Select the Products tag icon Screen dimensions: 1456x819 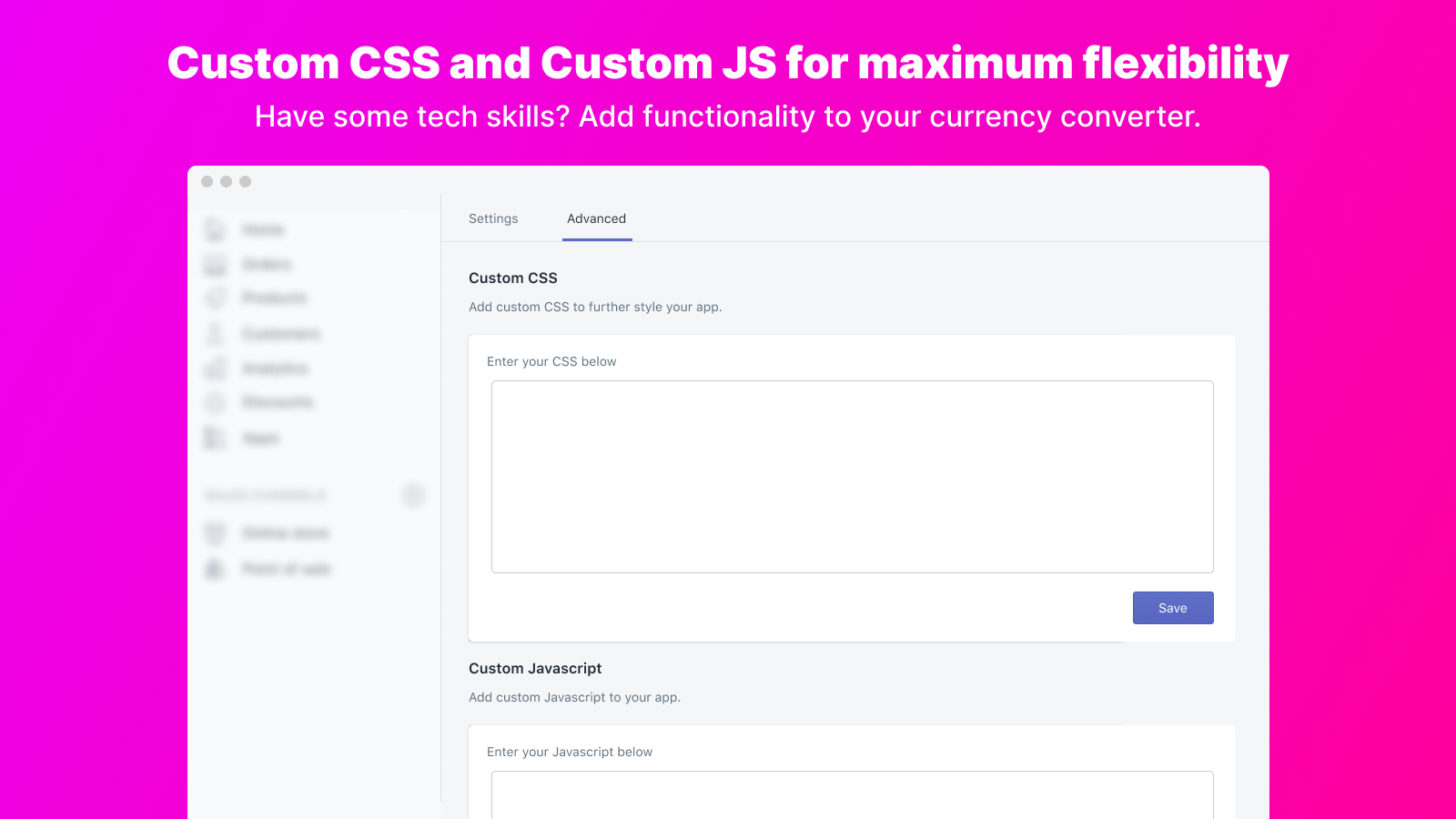point(215,298)
